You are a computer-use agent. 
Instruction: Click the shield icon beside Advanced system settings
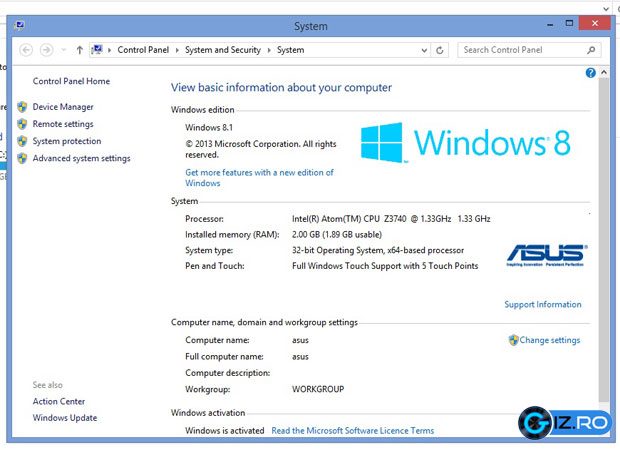(22, 158)
